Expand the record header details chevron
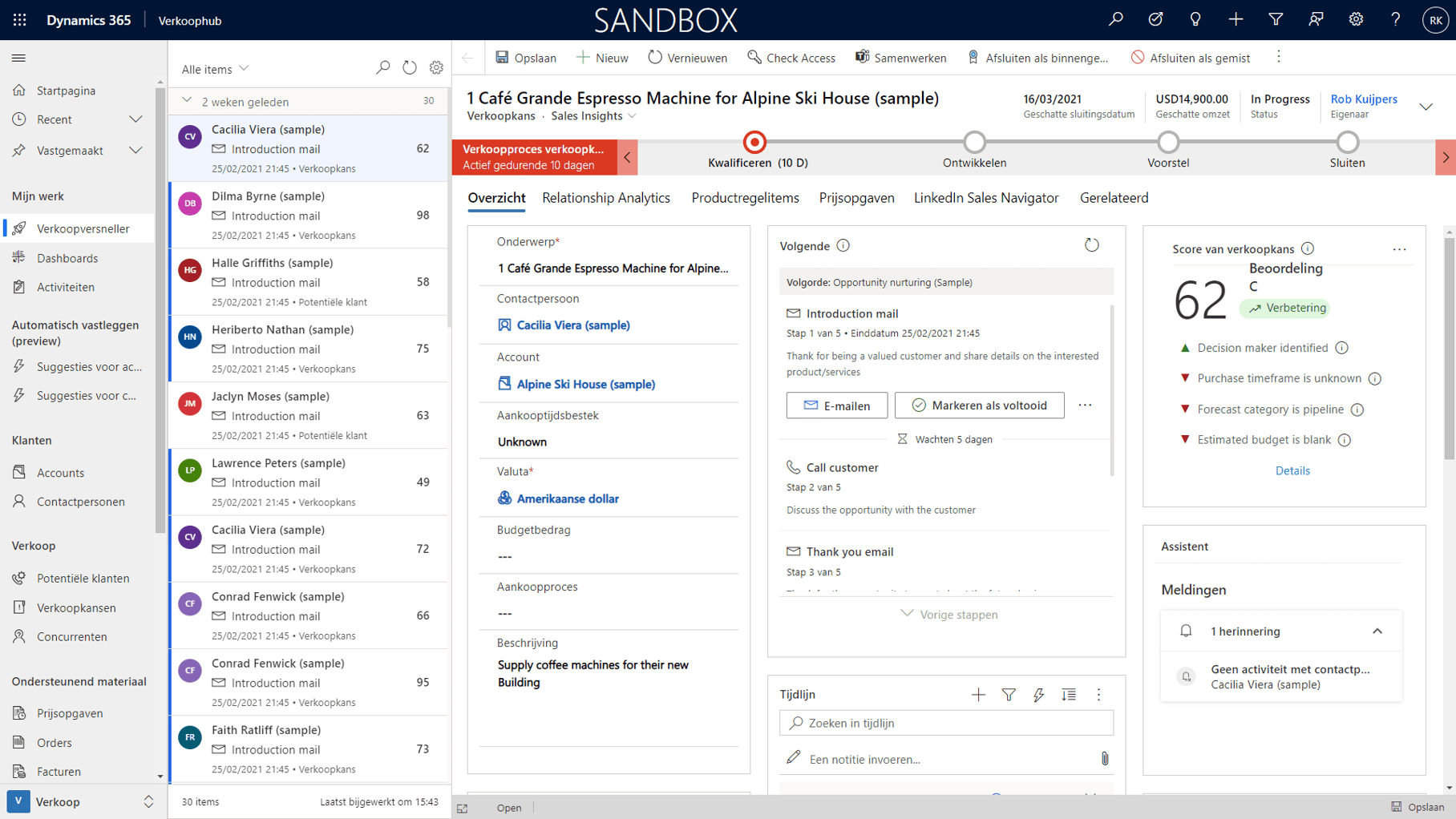 [1426, 107]
